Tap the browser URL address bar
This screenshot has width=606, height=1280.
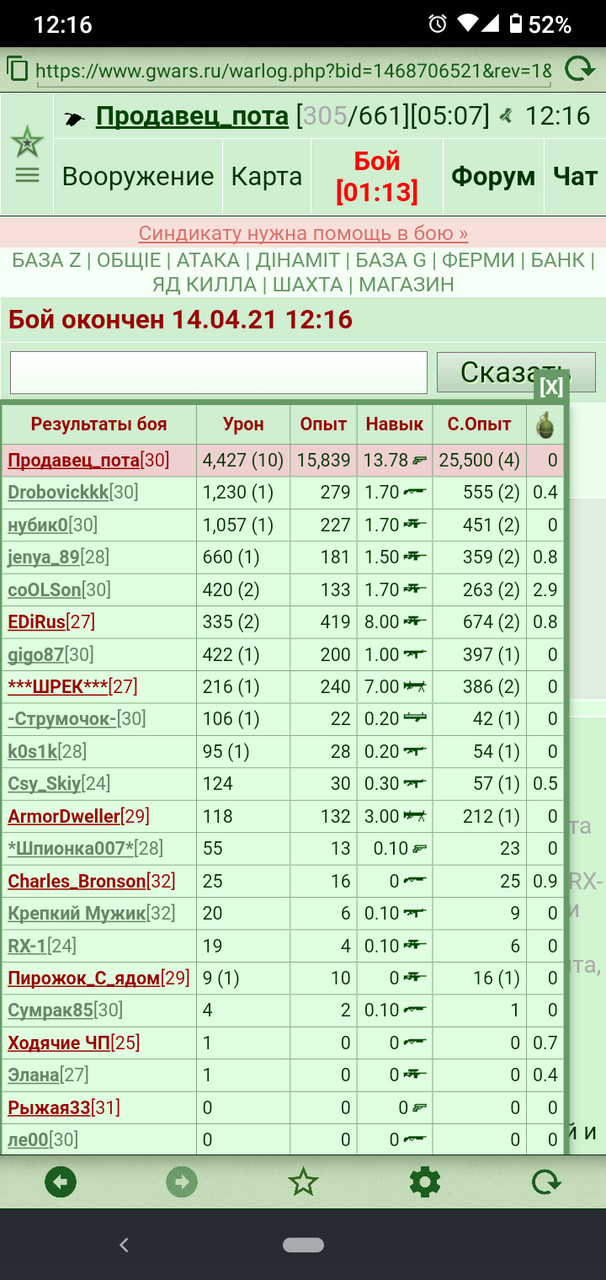pos(293,71)
